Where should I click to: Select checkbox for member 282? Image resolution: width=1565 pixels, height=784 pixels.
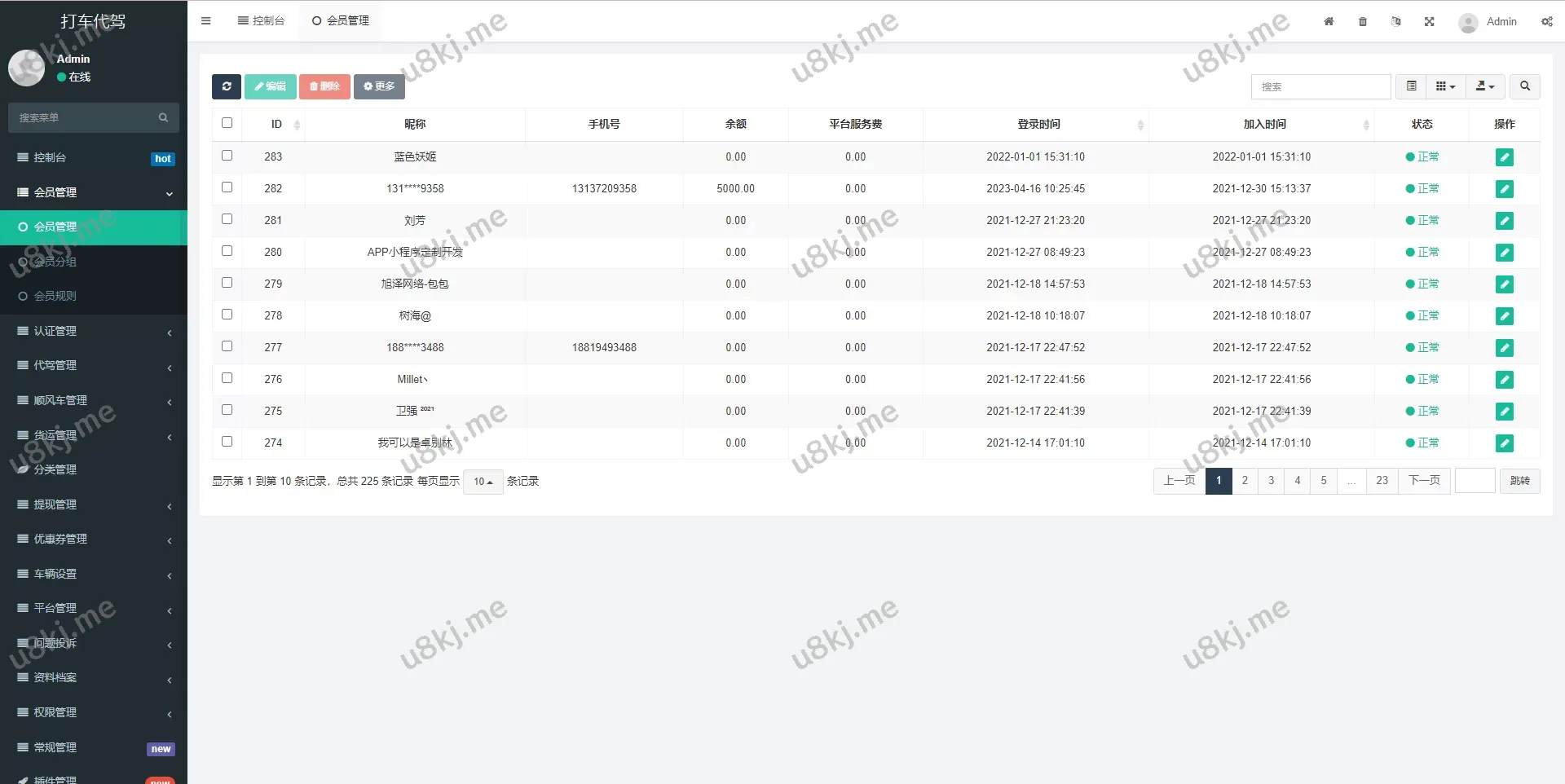click(227, 187)
